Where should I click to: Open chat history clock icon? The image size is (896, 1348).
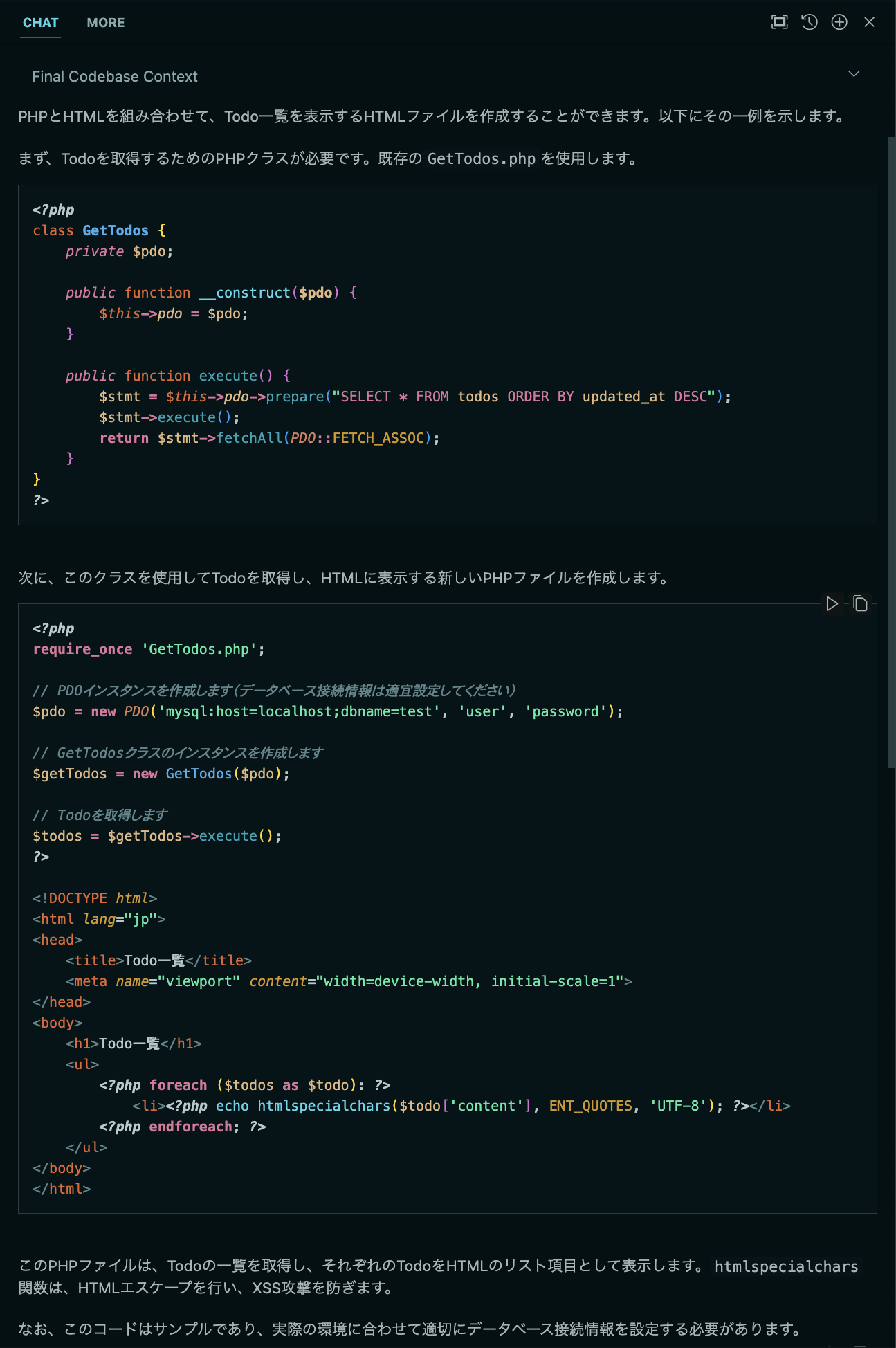click(810, 22)
